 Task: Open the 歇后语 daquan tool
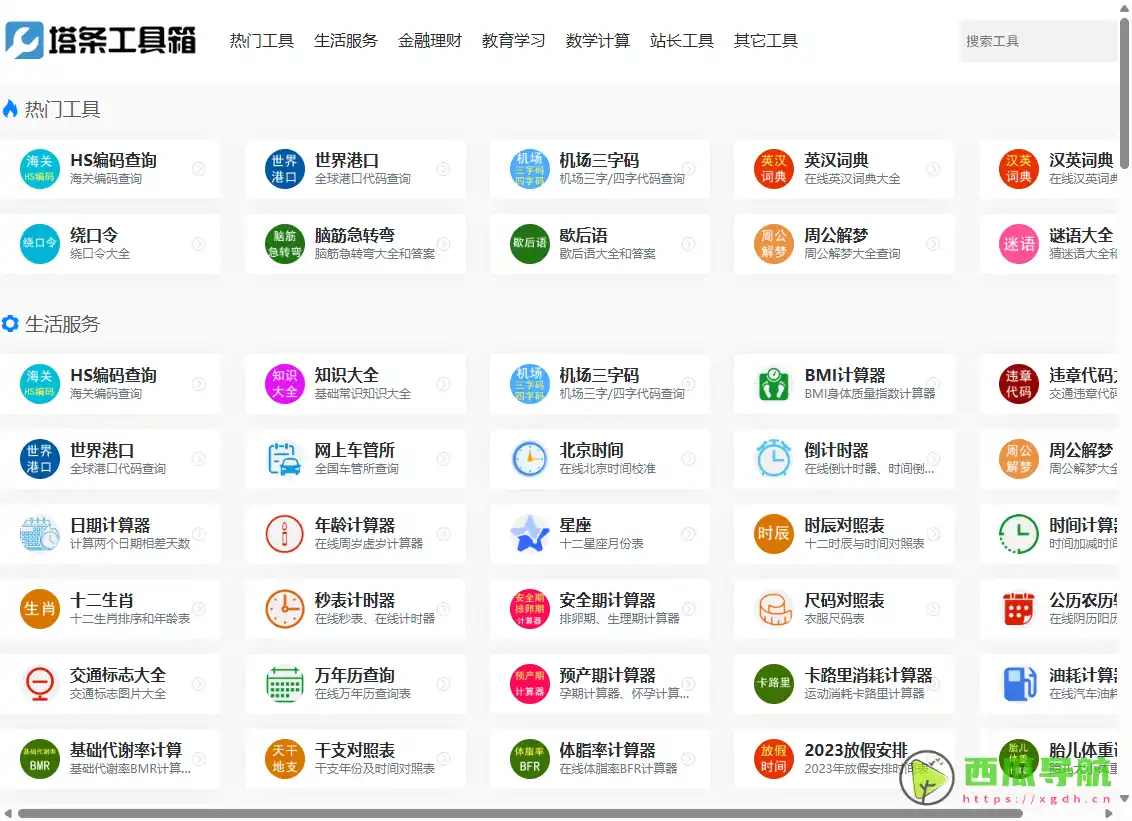(x=600, y=244)
